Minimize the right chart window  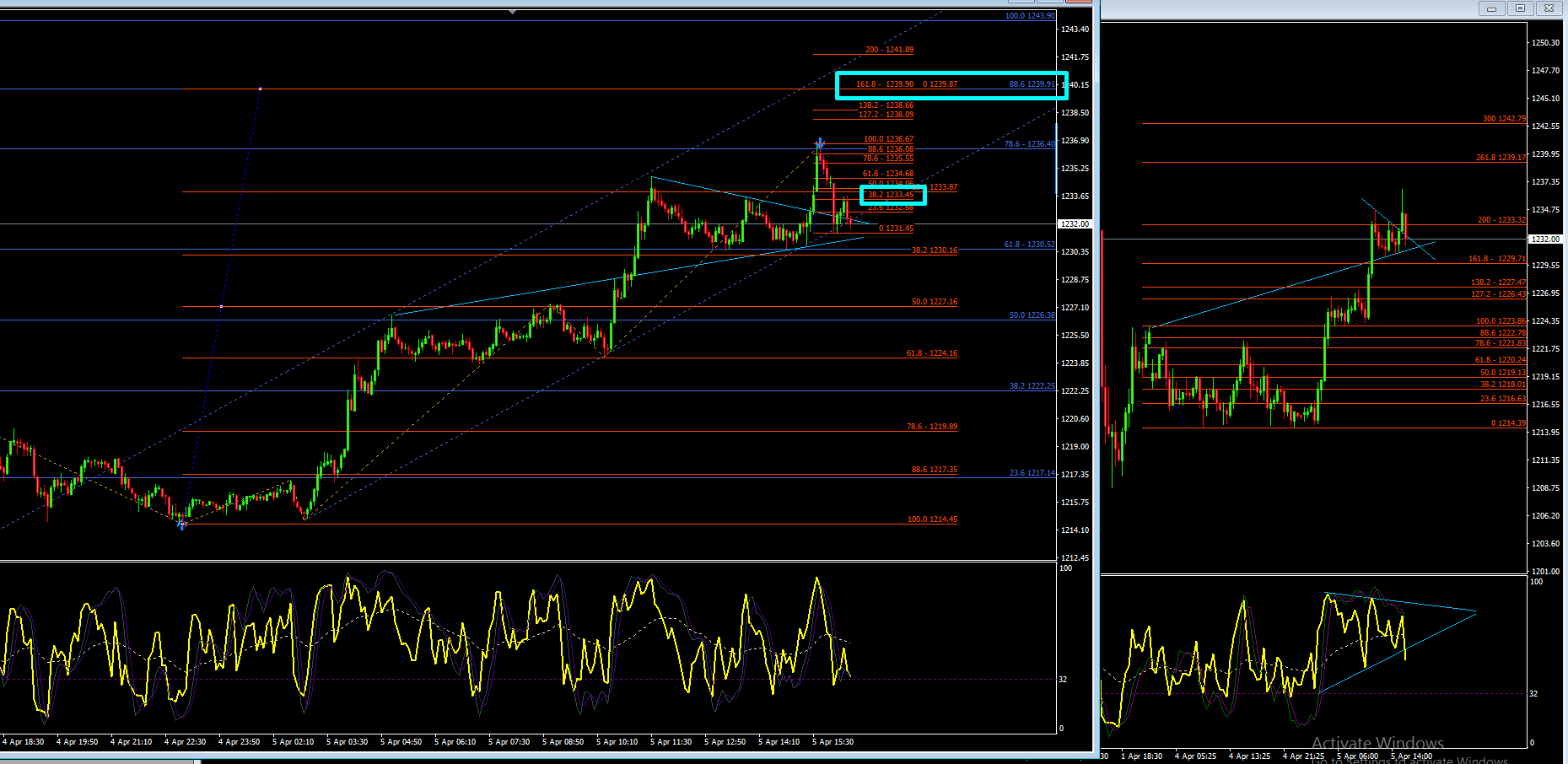coord(1491,8)
